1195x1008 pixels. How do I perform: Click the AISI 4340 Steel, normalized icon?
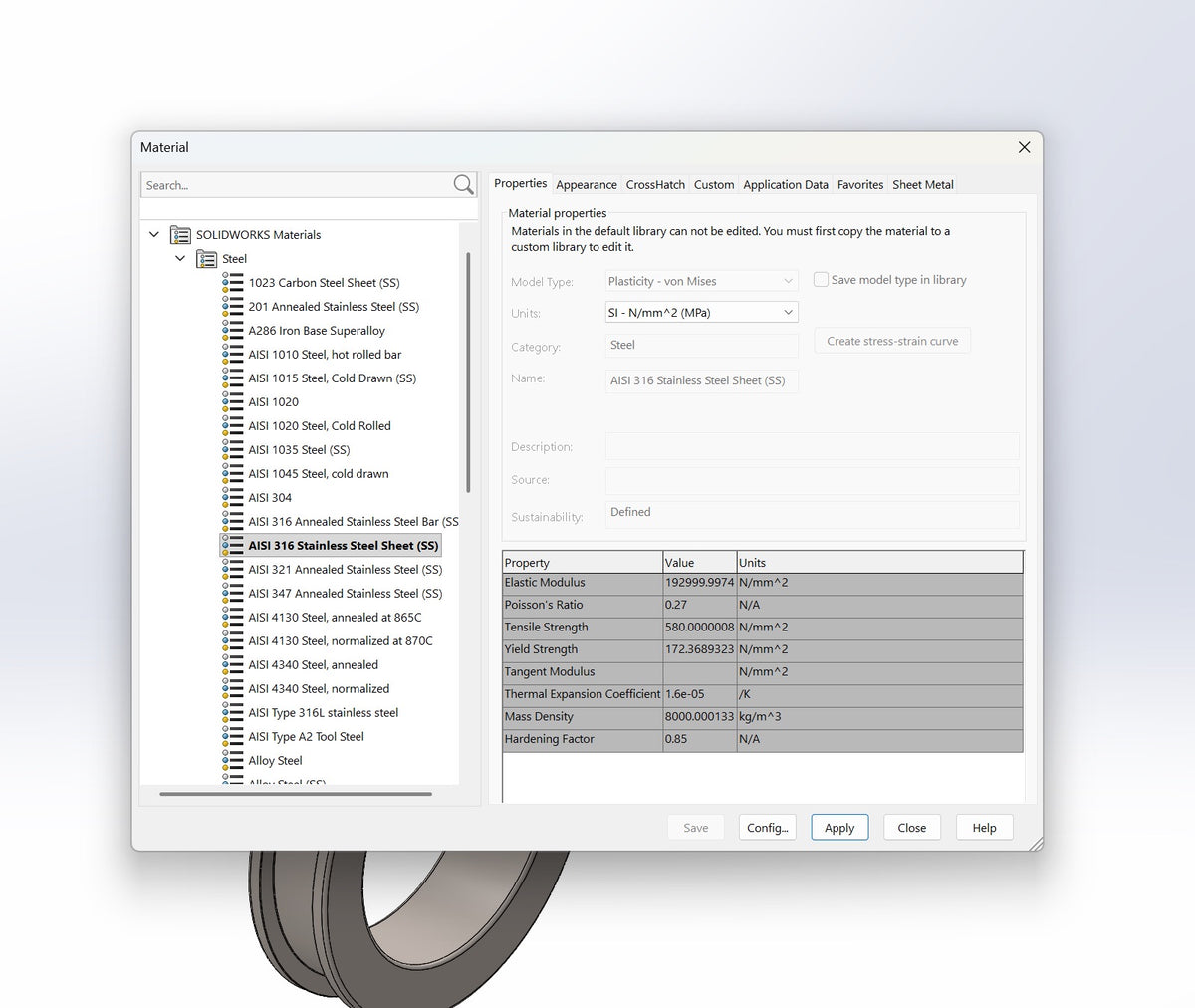pos(233,689)
